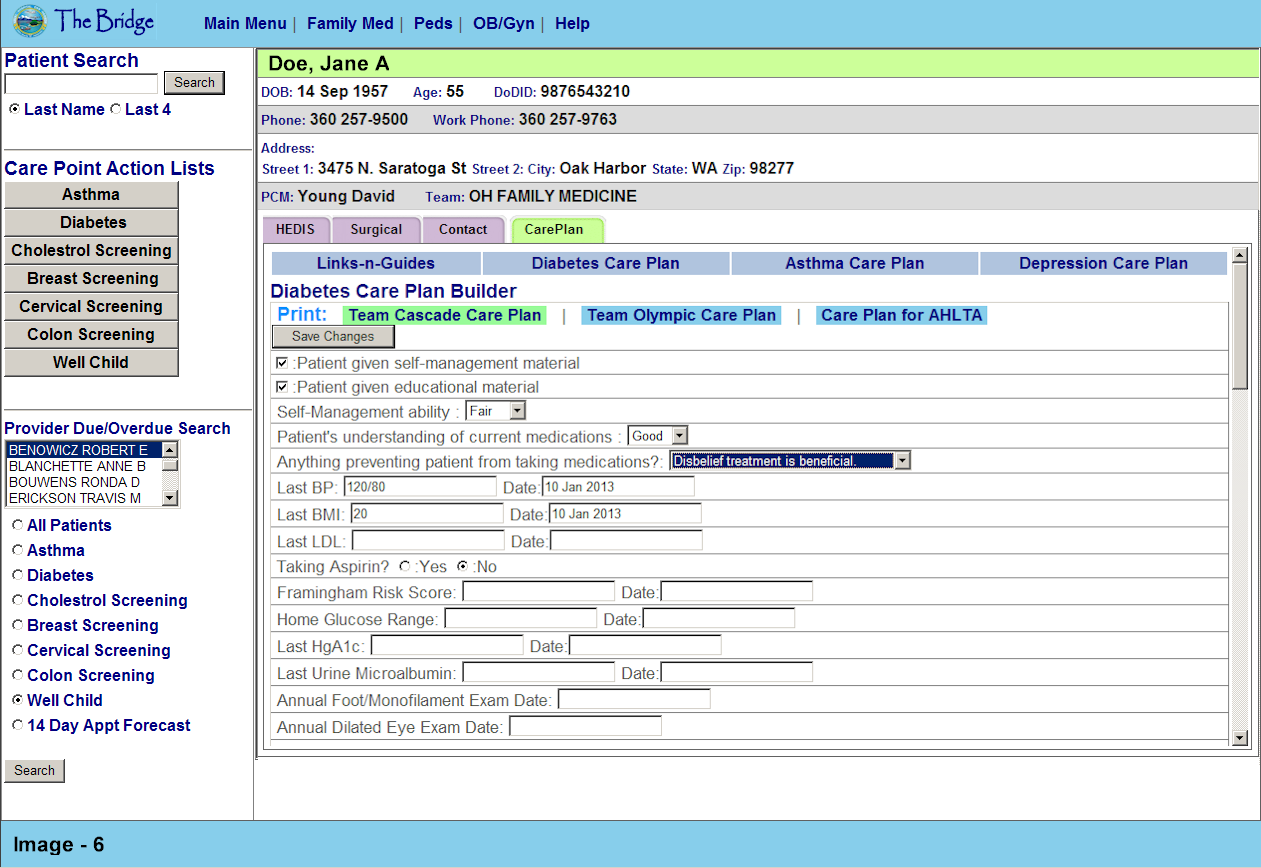Select No for Taking Aspirin
Screen dimensions: 1261x868
pos(462,566)
